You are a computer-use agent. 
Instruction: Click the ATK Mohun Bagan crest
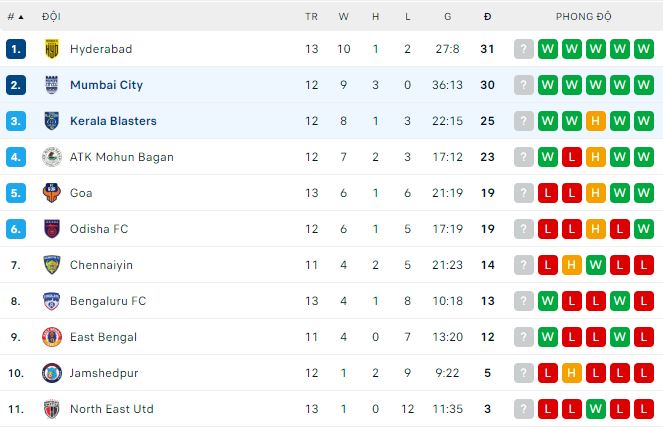(x=51, y=157)
